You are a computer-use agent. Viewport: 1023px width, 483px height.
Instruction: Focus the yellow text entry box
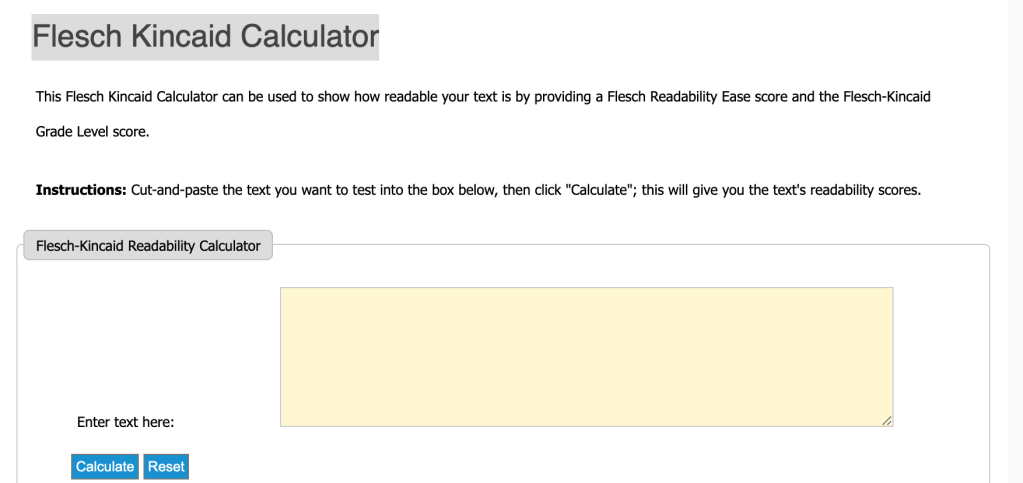click(586, 357)
